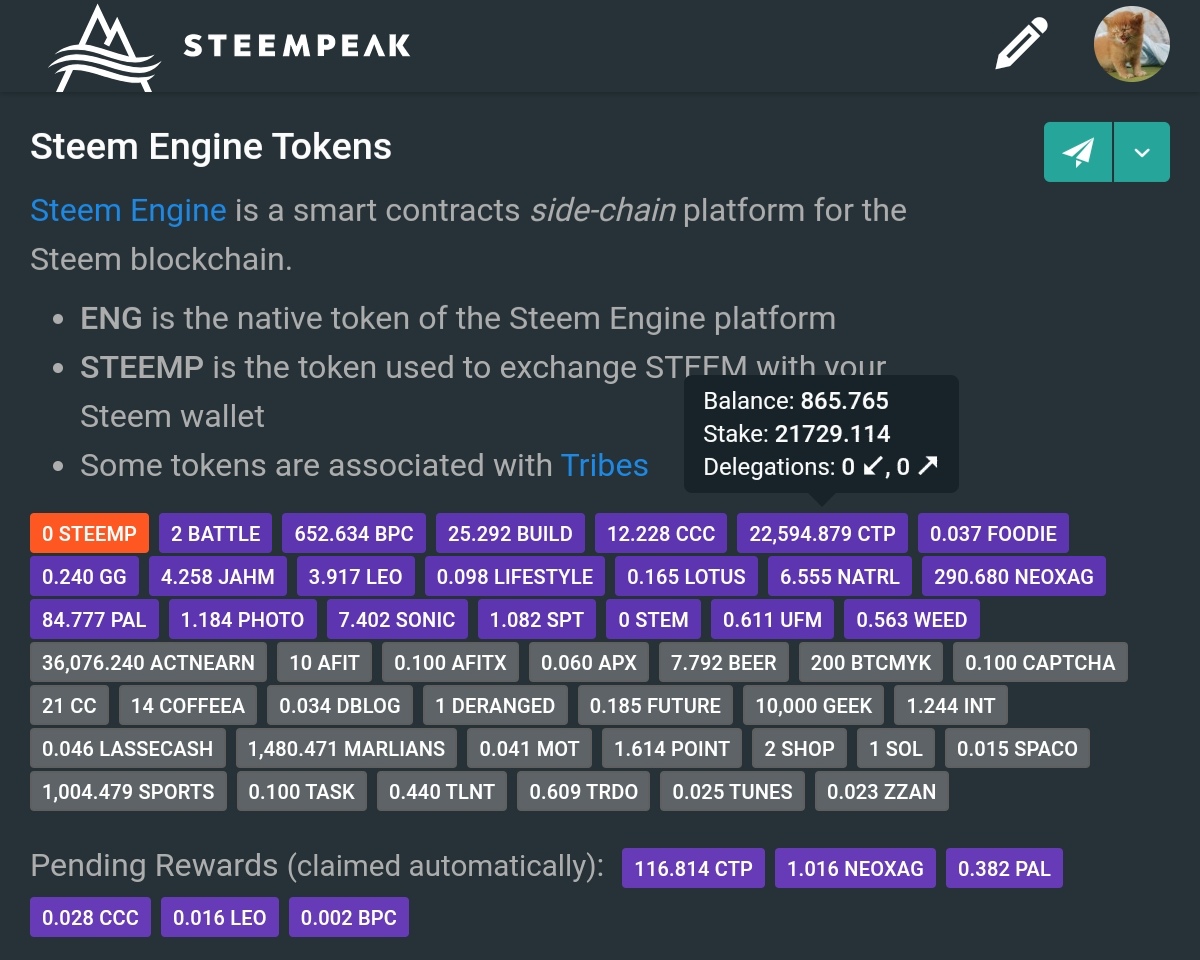Expand the dropdown arrow beside send button
This screenshot has width=1200, height=960.
[x=1142, y=152]
